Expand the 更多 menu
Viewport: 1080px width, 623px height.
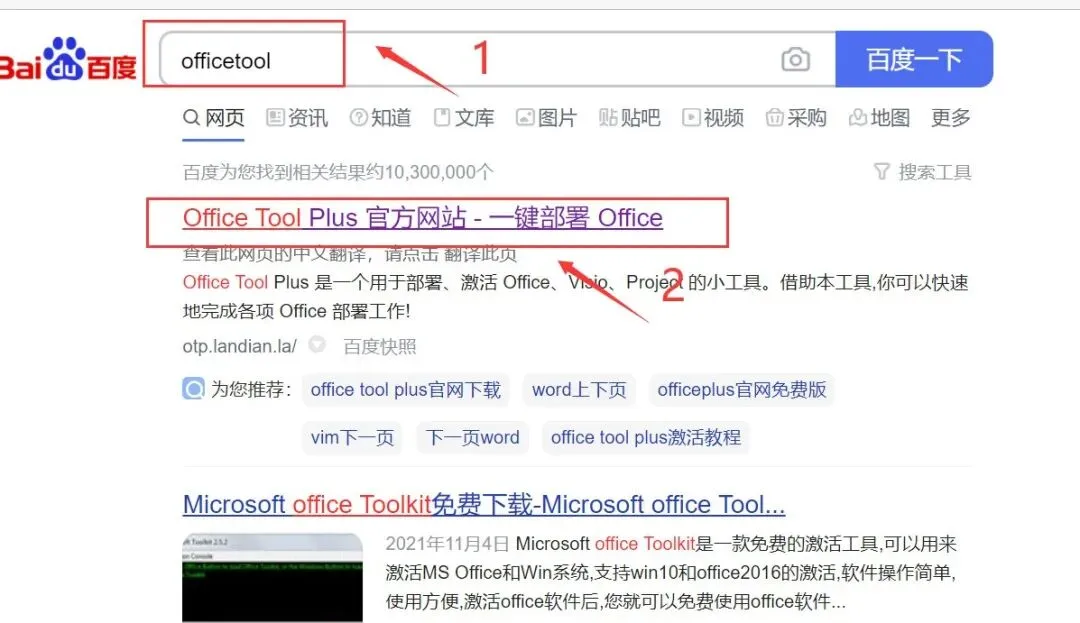pos(951,118)
